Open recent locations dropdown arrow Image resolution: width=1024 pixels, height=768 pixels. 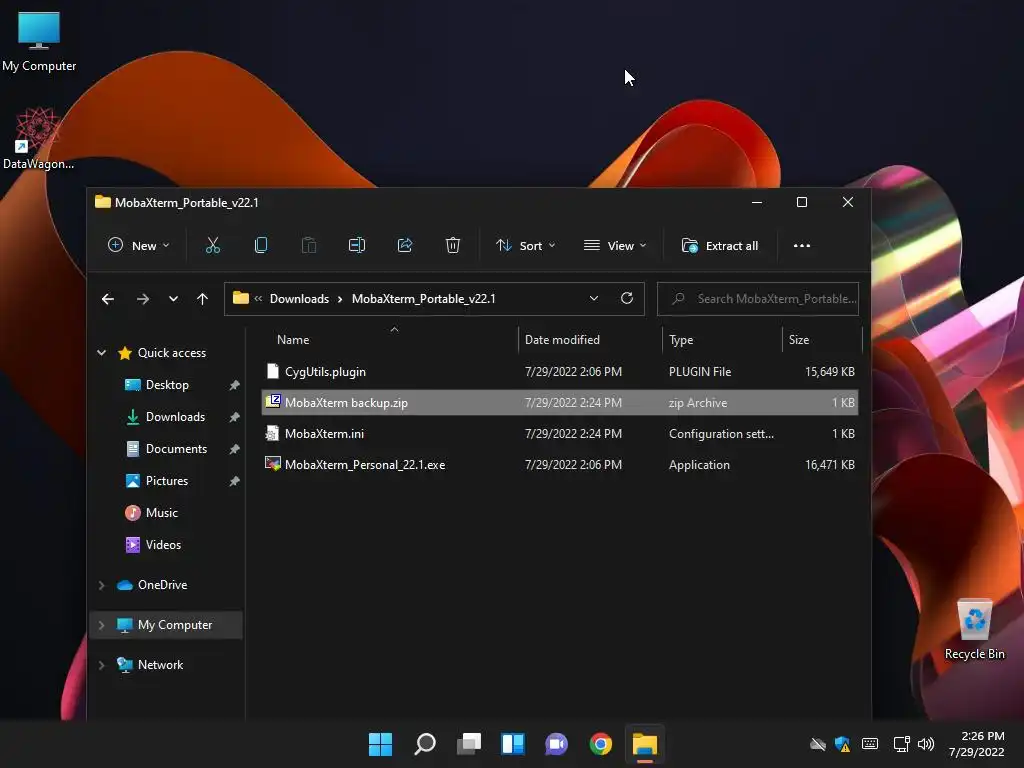173,299
